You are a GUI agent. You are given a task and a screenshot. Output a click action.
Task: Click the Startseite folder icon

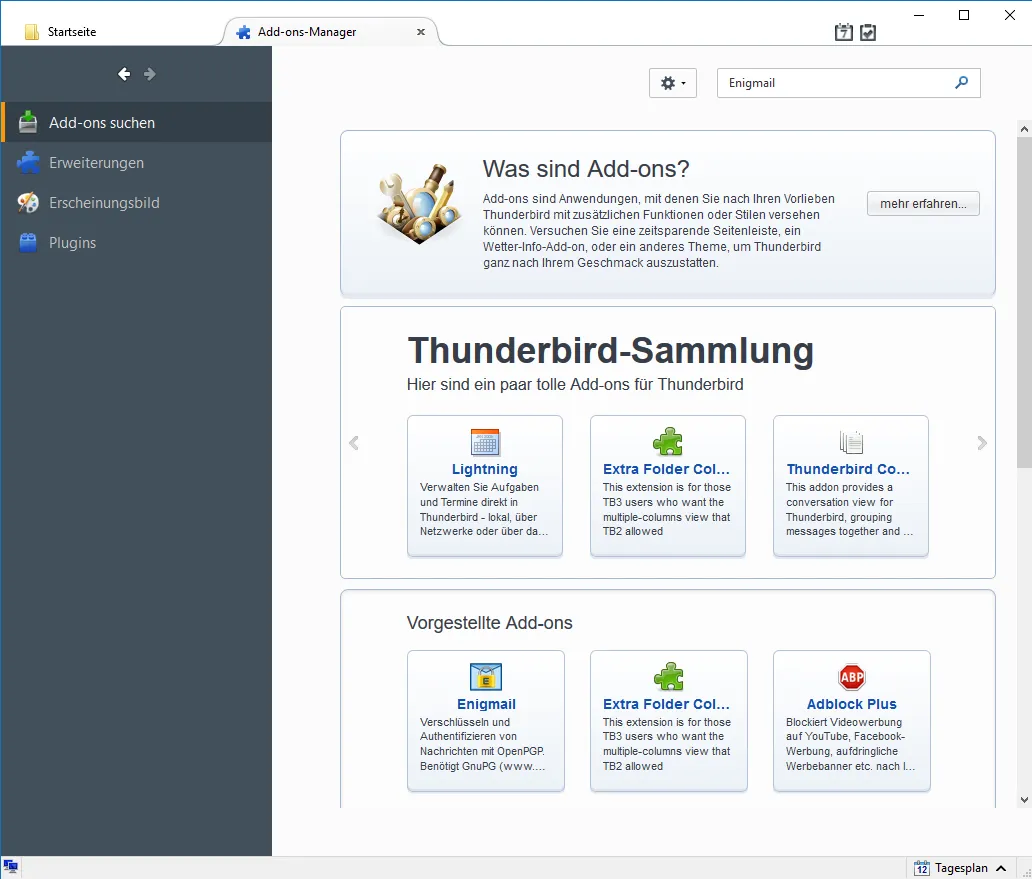pyautogui.click(x=32, y=32)
